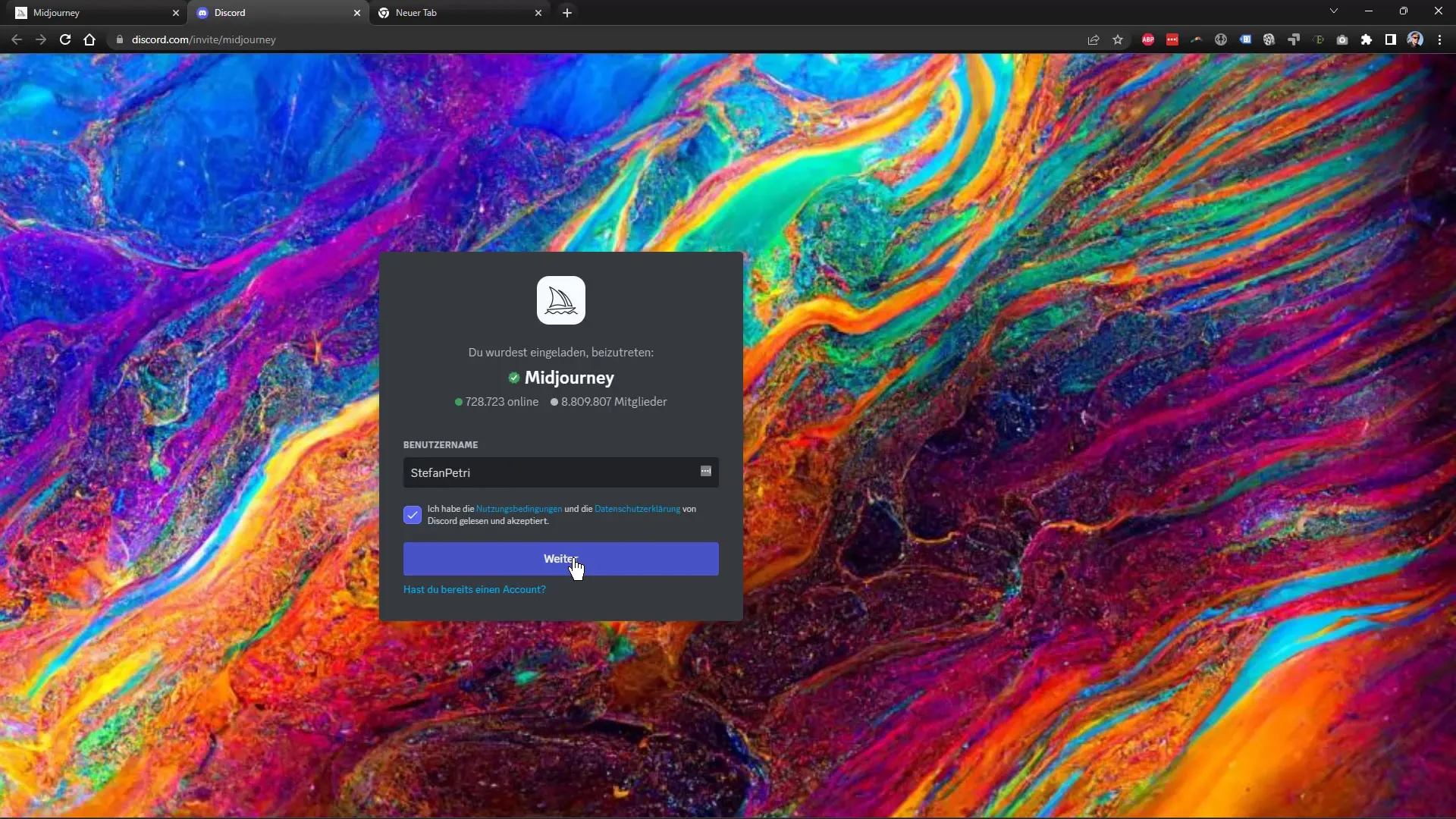Open the gray circular pin extension icon

pos(1221,39)
